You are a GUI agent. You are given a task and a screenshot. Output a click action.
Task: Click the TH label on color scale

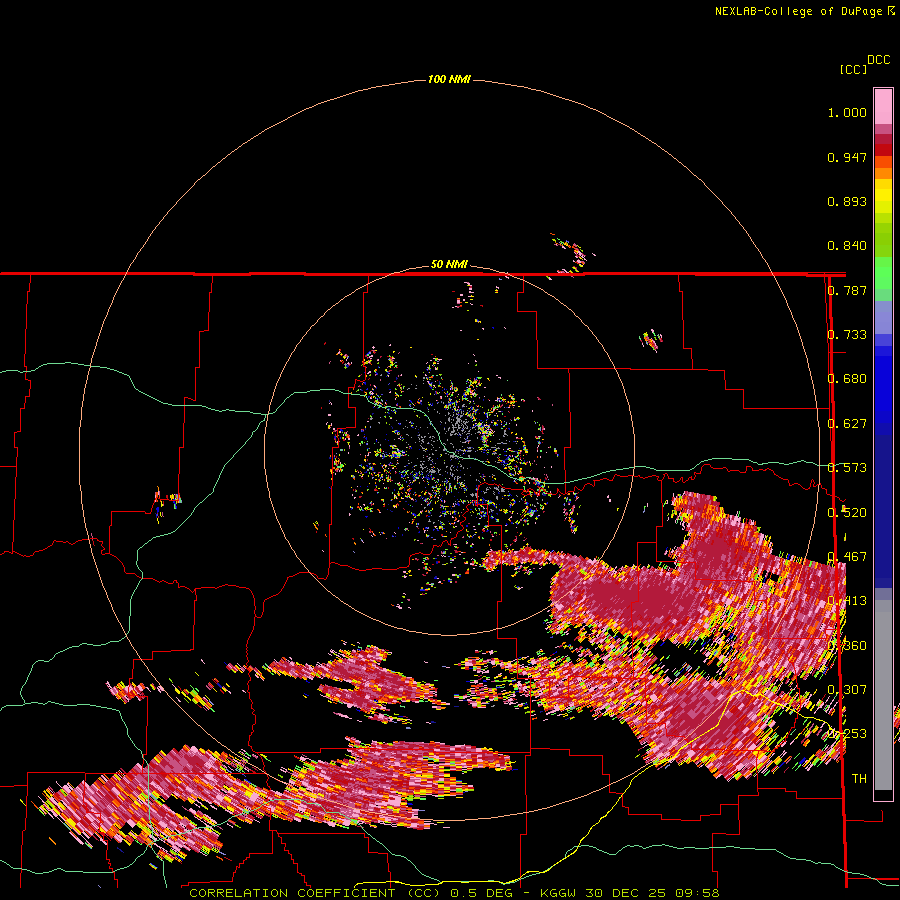click(859, 778)
